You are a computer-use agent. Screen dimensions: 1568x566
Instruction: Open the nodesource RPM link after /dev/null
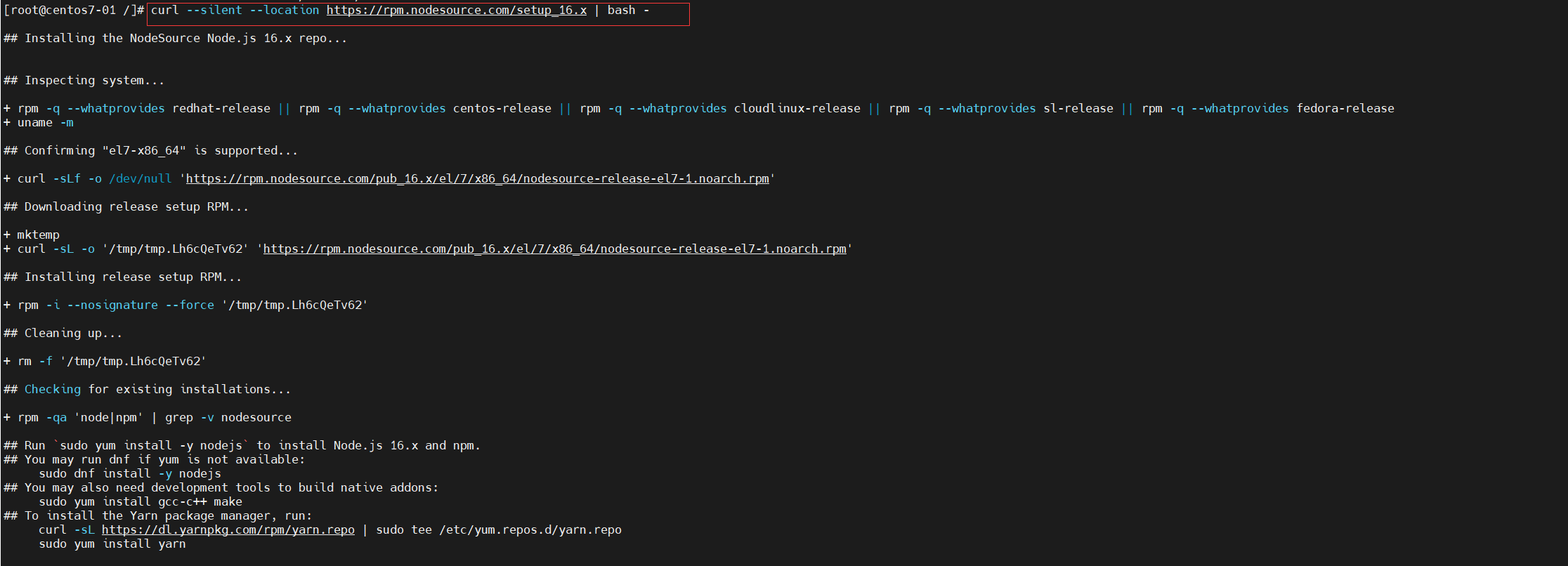477,179
